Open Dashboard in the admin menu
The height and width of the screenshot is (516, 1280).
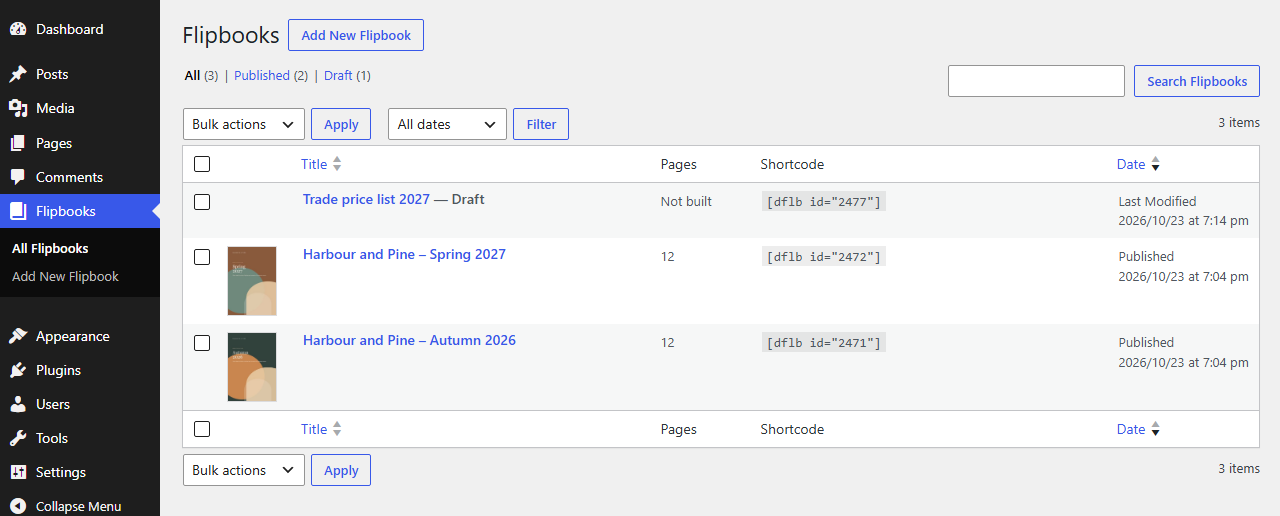(80, 29)
